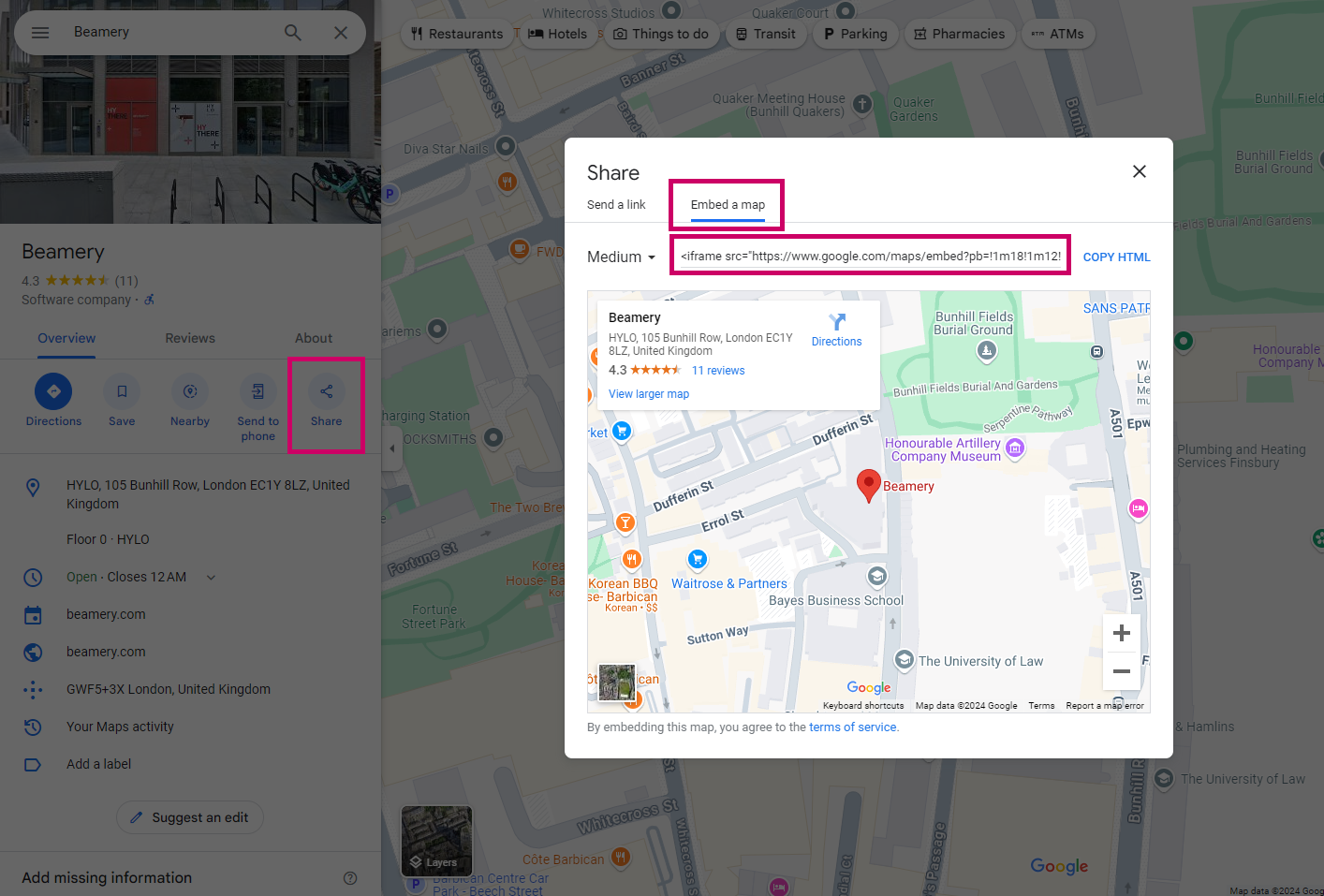Click The University of Law marker in preview
This screenshot has height=896, width=1324.
pos(904,660)
